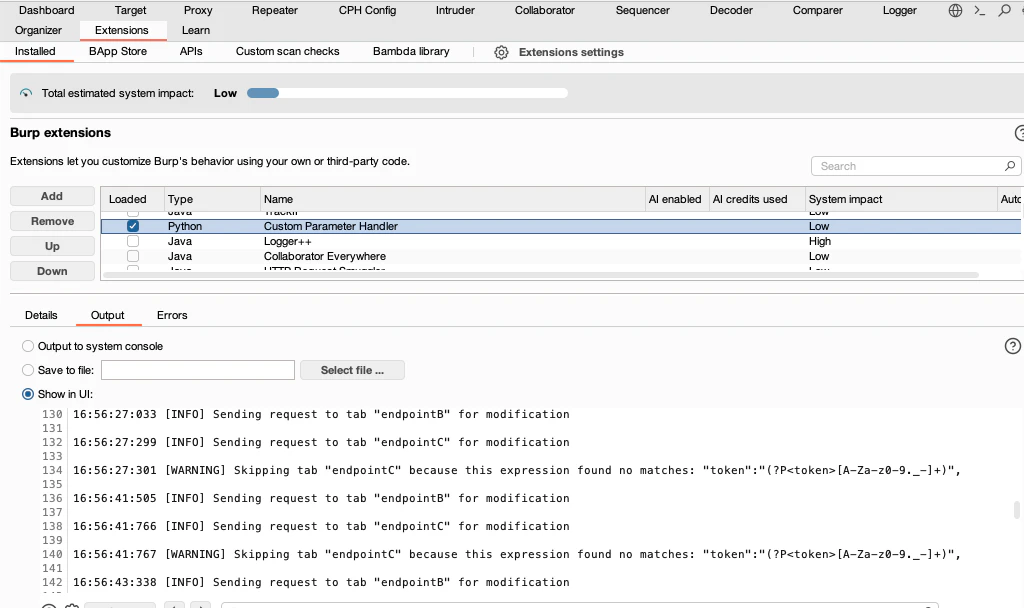Sort by the Name column header
The height and width of the screenshot is (608, 1024).
(453, 199)
